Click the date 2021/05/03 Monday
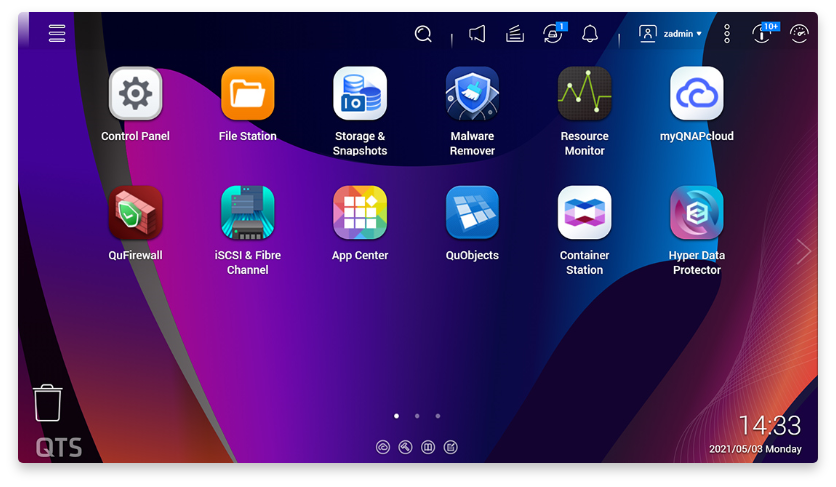The width and height of the screenshot is (836, 487). point(755,449)
